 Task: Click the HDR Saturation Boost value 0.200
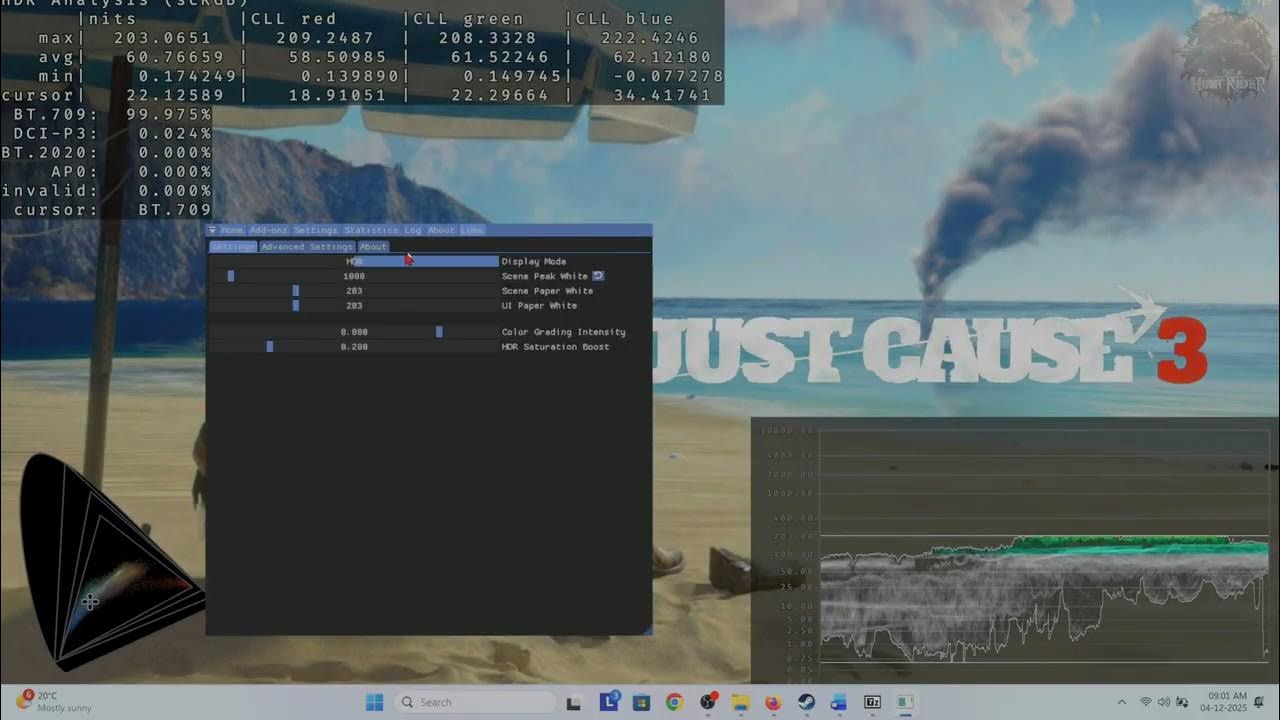[354, 347]
